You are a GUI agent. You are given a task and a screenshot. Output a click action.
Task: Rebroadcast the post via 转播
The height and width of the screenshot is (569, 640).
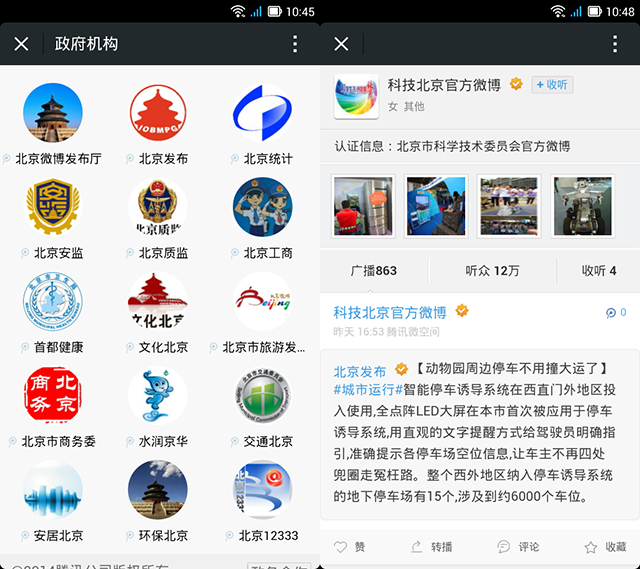pos(431,547)
